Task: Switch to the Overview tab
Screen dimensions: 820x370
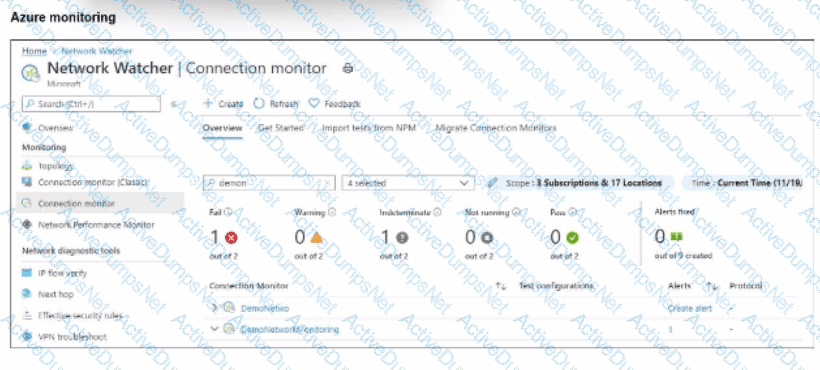Action: [222, 128]
